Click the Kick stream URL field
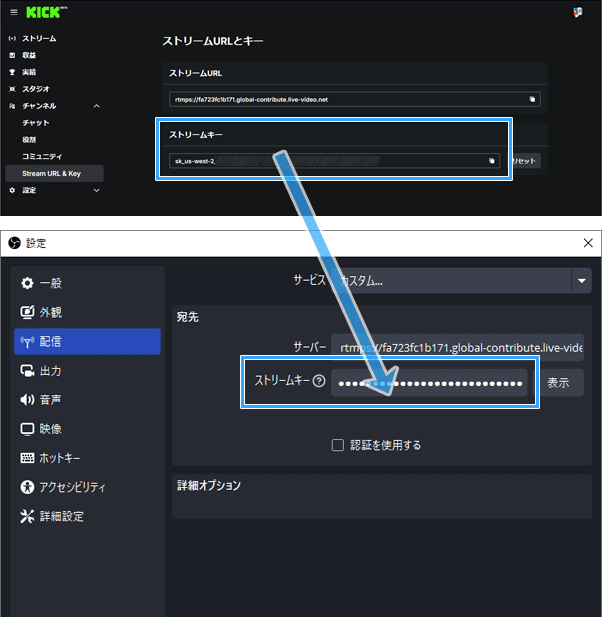 pyautogui.click(x=355, y=100)
